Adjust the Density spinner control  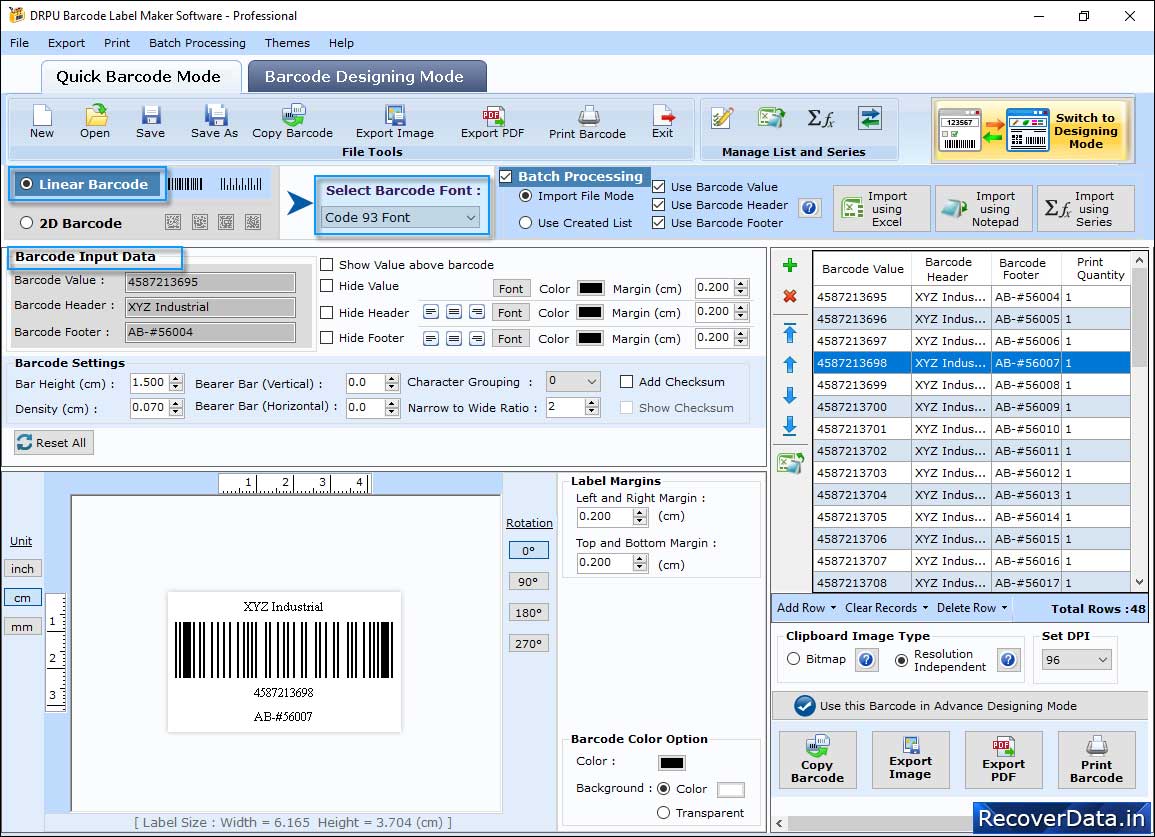tap(175, 407)
